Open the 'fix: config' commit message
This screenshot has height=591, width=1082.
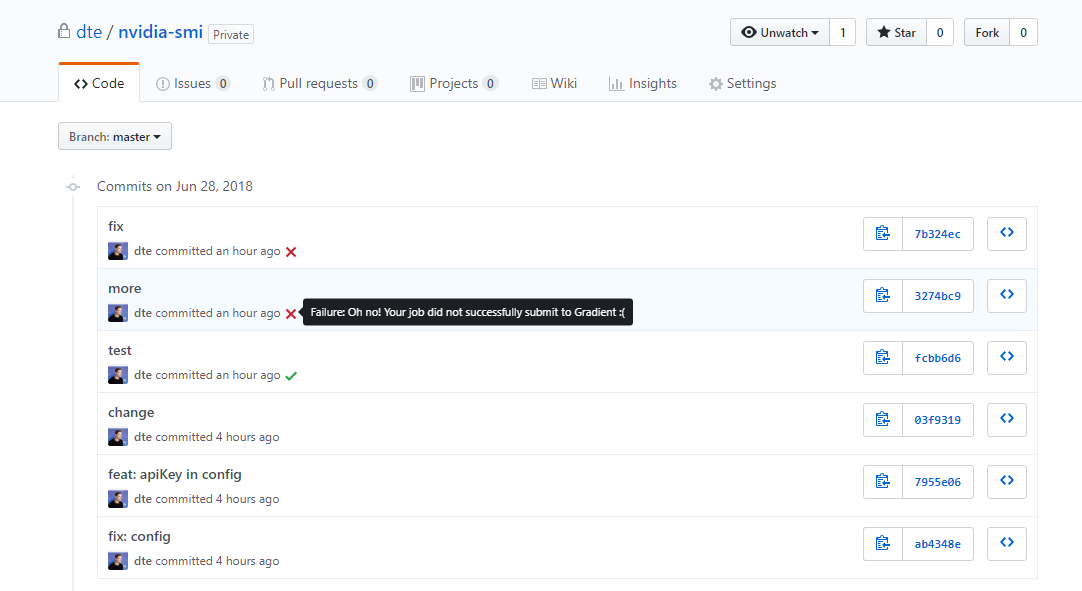point(139,536)
